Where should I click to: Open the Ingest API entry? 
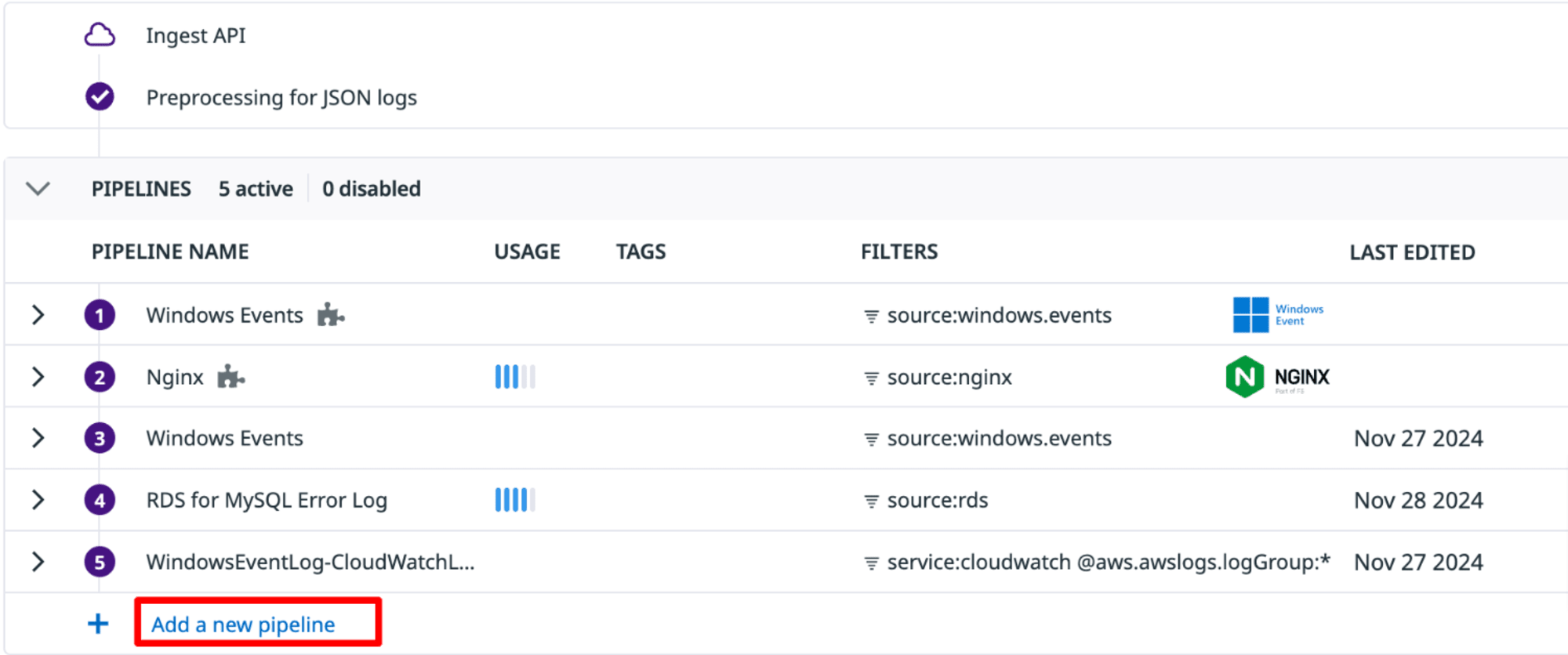[196, 35]
